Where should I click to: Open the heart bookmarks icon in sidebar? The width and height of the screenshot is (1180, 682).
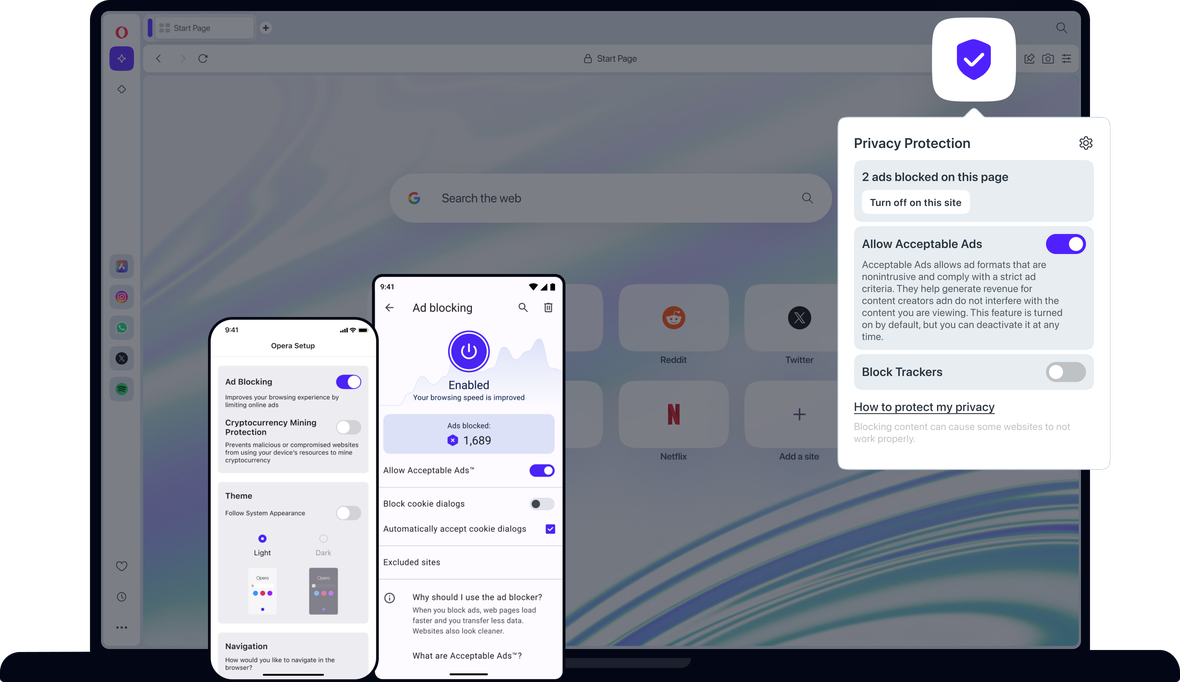pos(122,566)
